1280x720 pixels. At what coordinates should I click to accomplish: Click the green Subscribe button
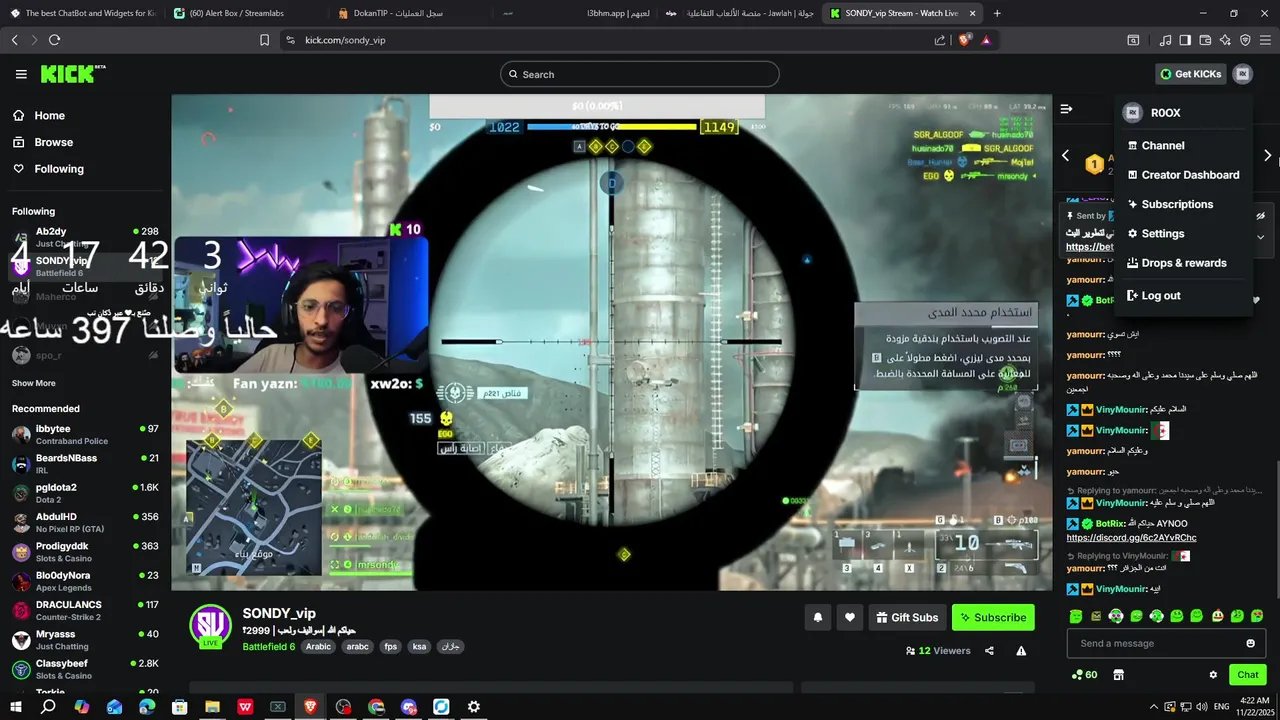pos(993,618)
